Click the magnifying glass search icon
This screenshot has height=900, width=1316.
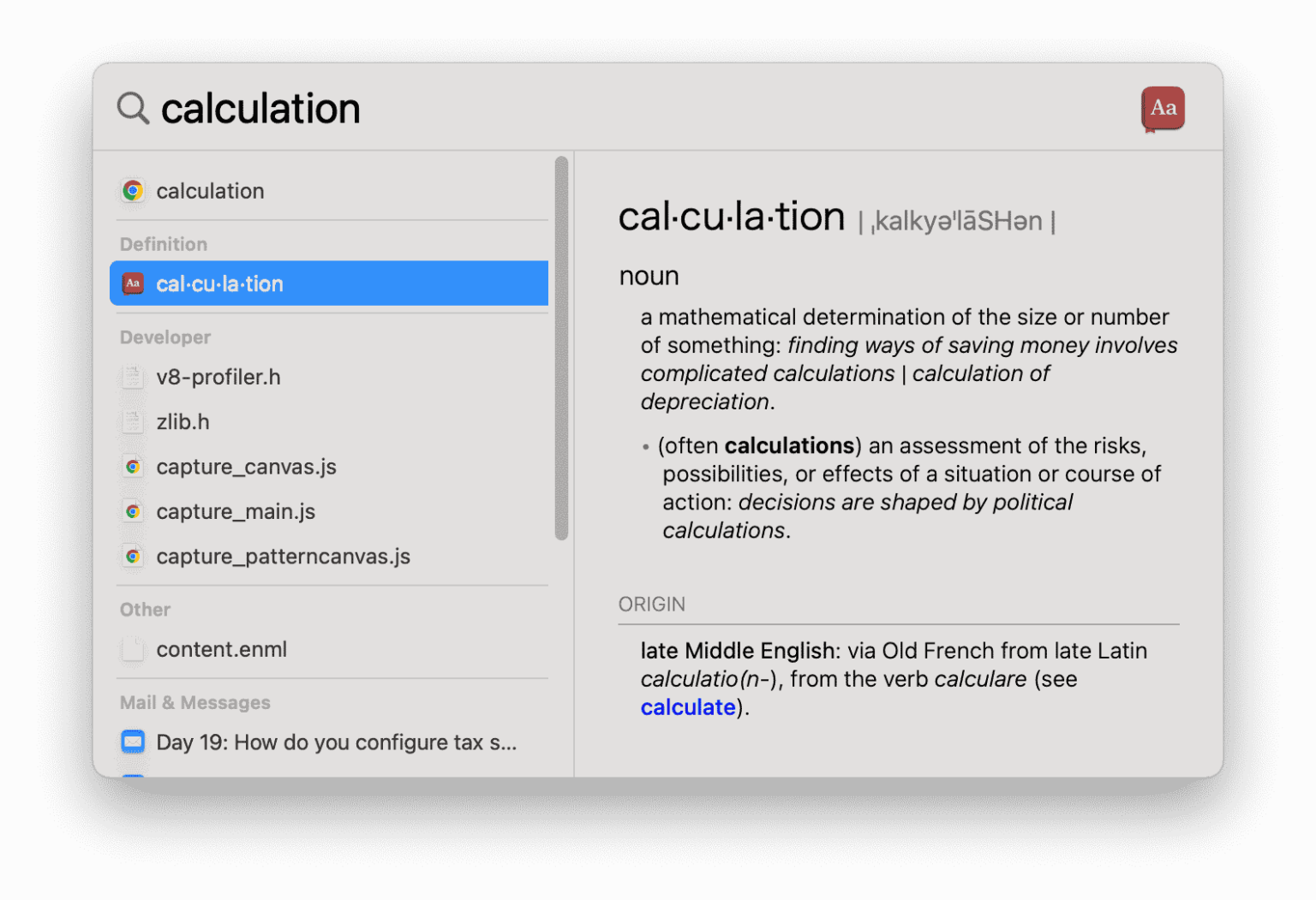(x=132, y=108)
